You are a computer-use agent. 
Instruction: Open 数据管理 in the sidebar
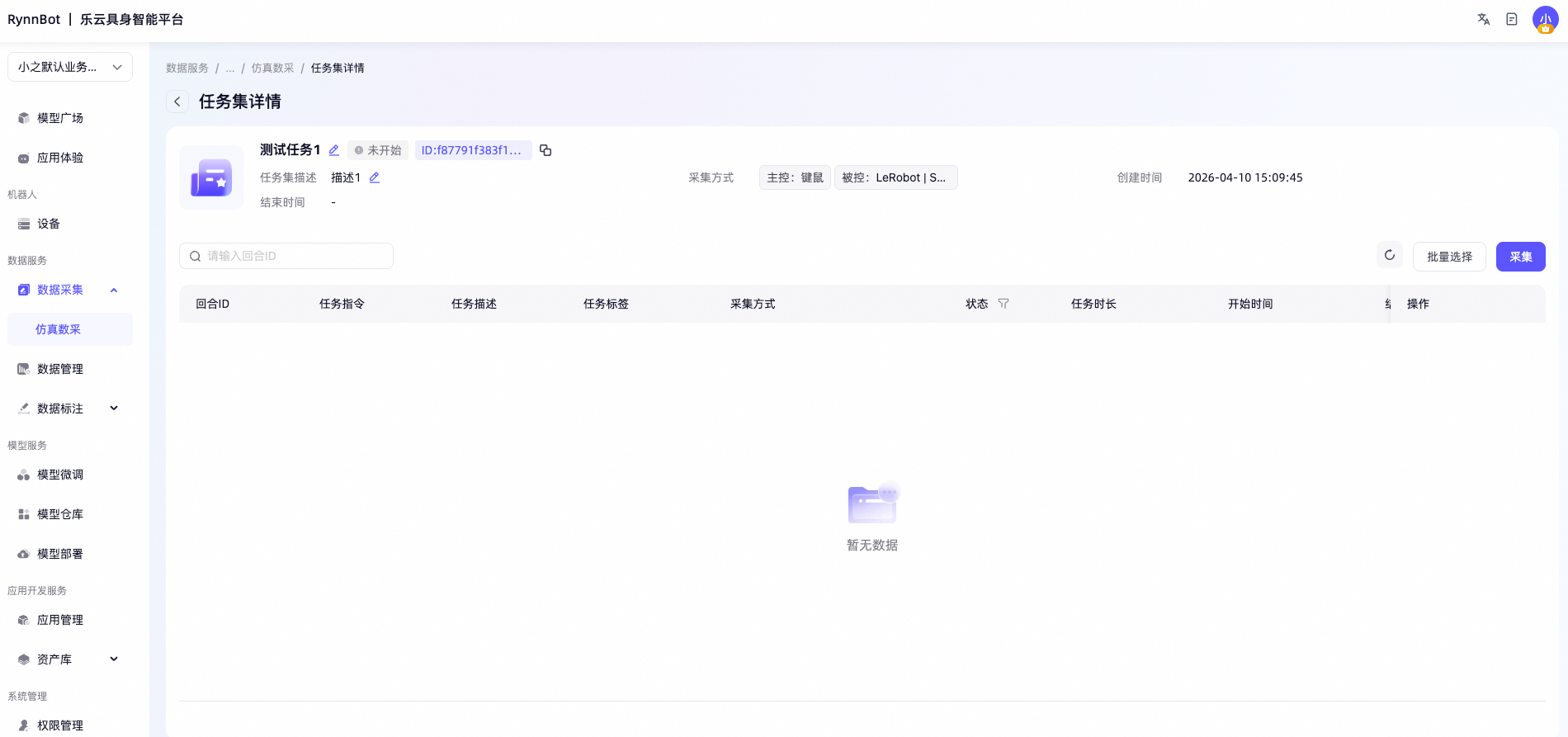tap(70, 369)
